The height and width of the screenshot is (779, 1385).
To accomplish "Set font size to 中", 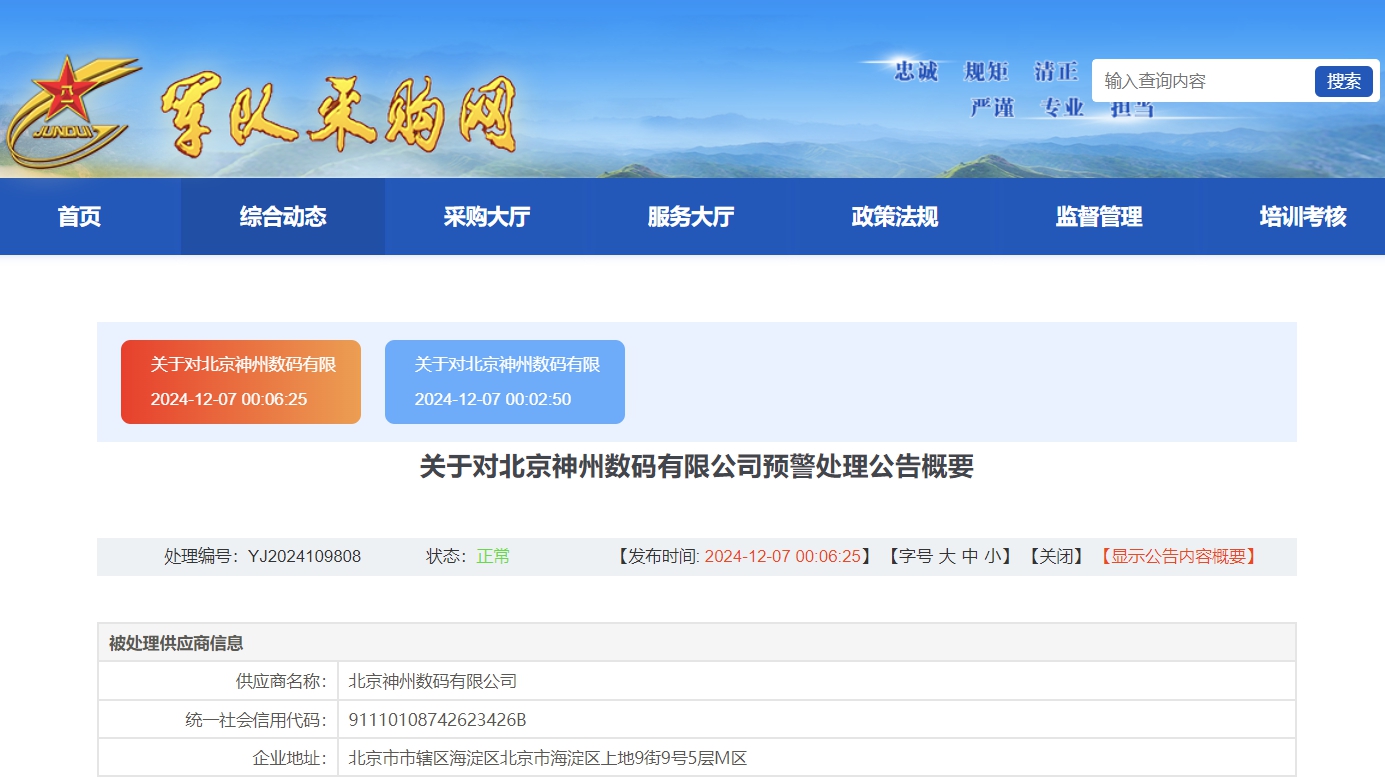I will pos(970,557).
